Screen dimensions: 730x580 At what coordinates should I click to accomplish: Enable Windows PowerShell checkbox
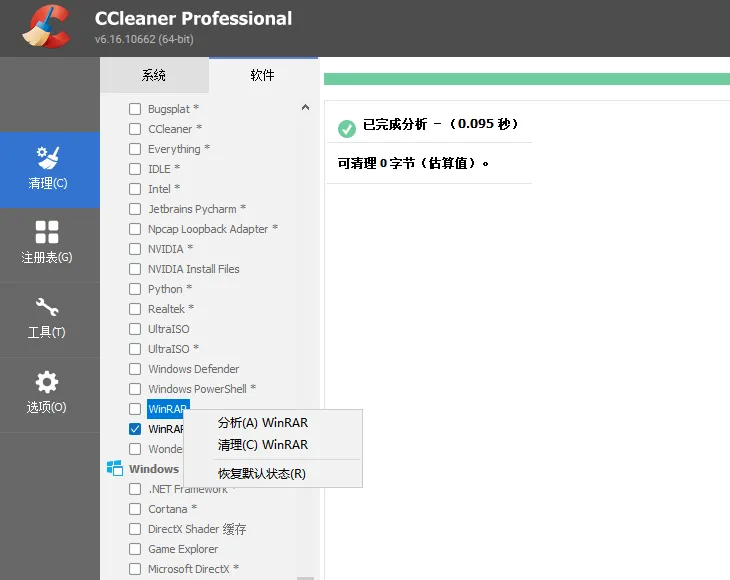pos(135,389)
